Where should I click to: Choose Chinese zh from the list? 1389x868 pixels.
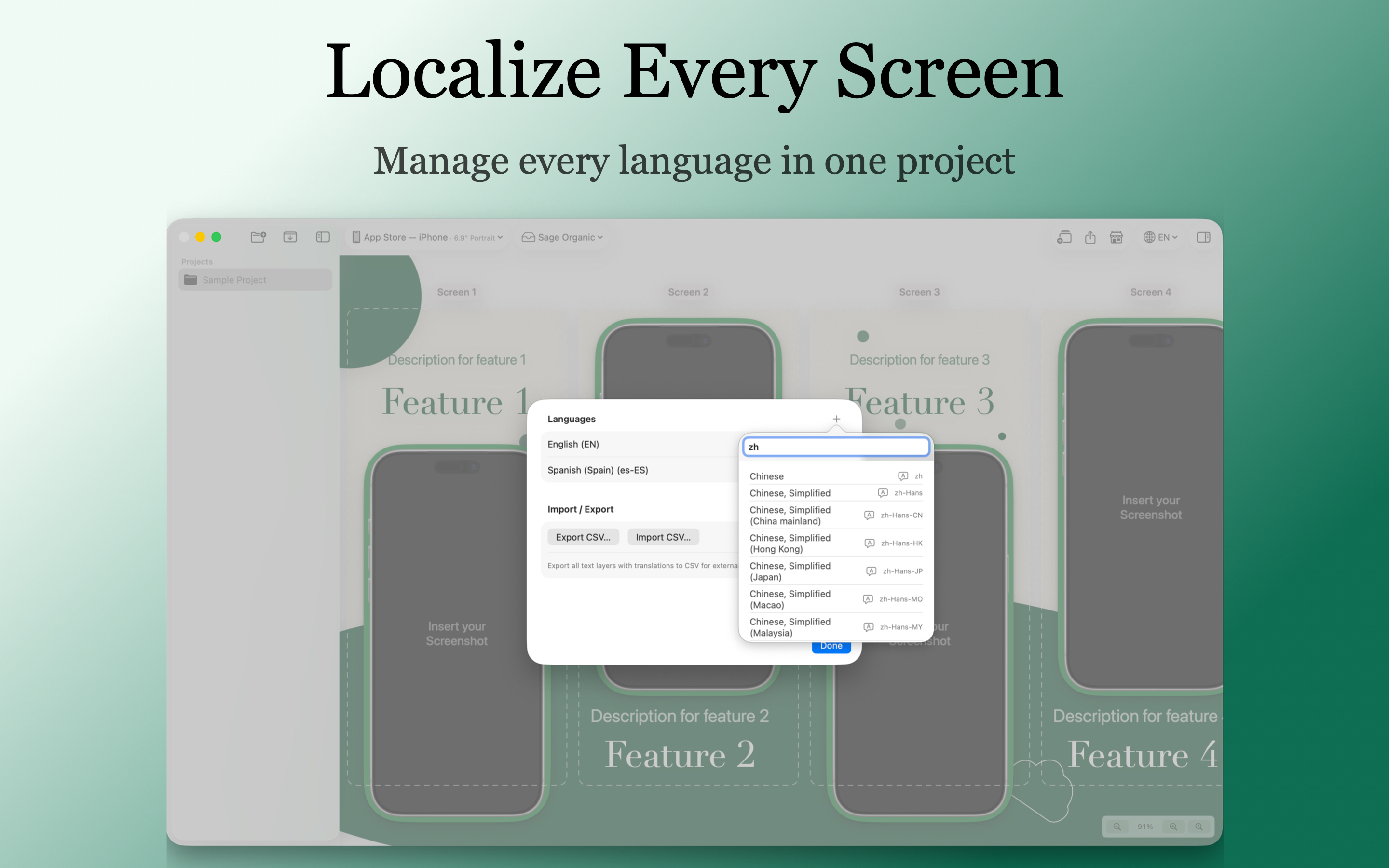point(836,476)
